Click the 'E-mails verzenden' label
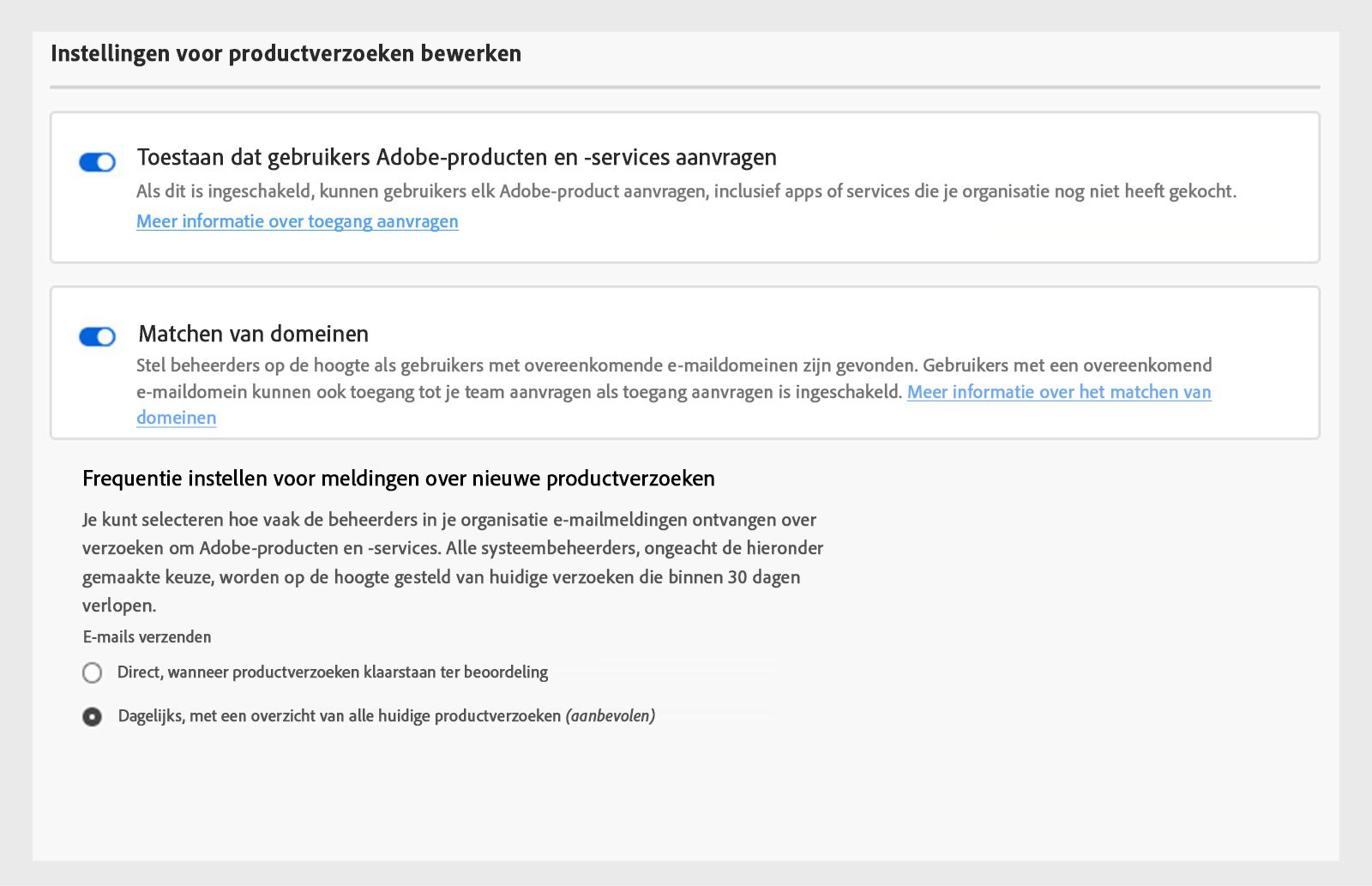The height and width of the screenshot is (886, 1372). tap(147, 636)
